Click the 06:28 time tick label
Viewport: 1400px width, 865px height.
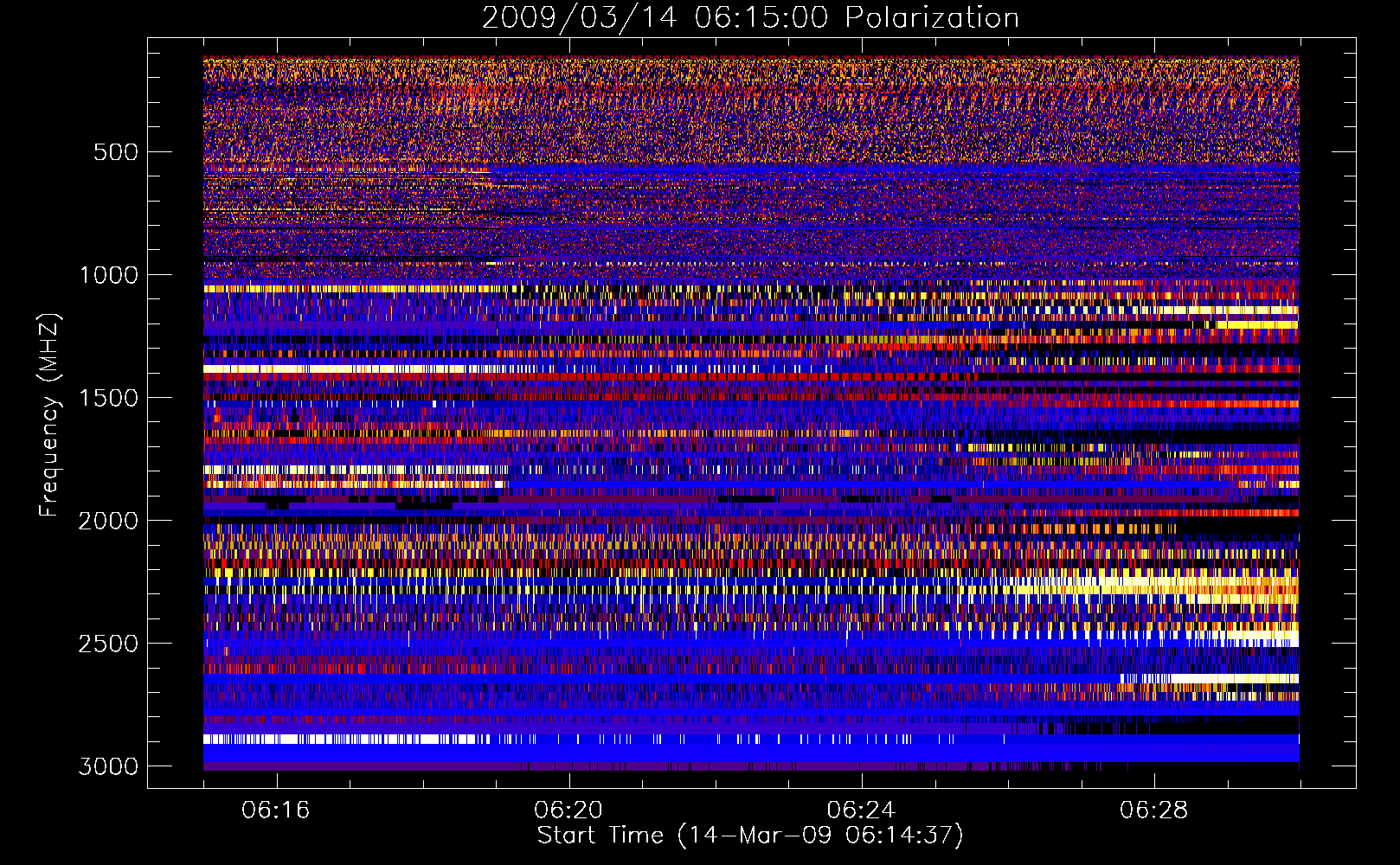coord(1153,811)
